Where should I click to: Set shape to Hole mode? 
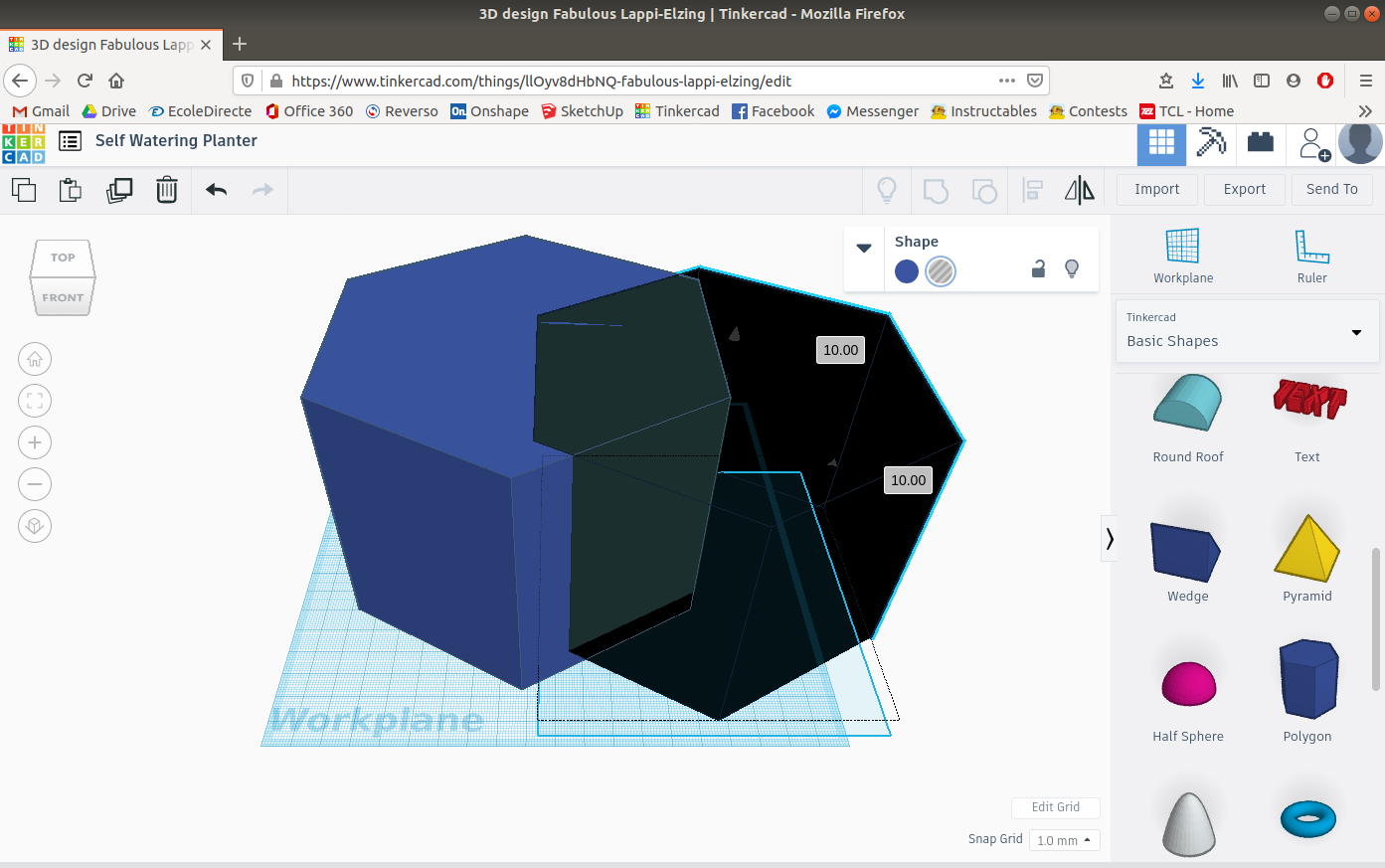click(x=941, y=270)
